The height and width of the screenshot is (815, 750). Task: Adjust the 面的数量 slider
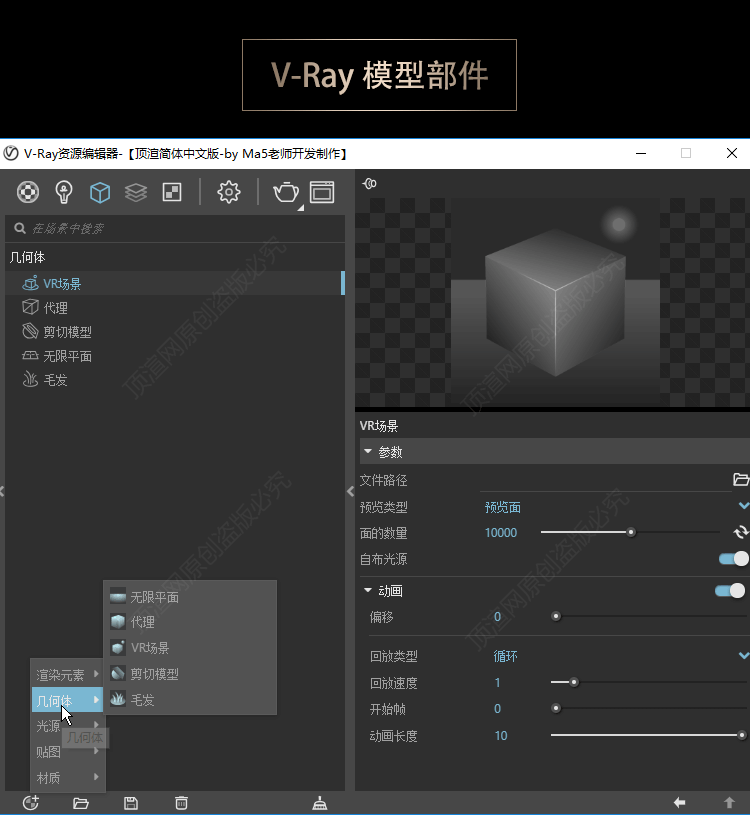[x=630, y=532]
